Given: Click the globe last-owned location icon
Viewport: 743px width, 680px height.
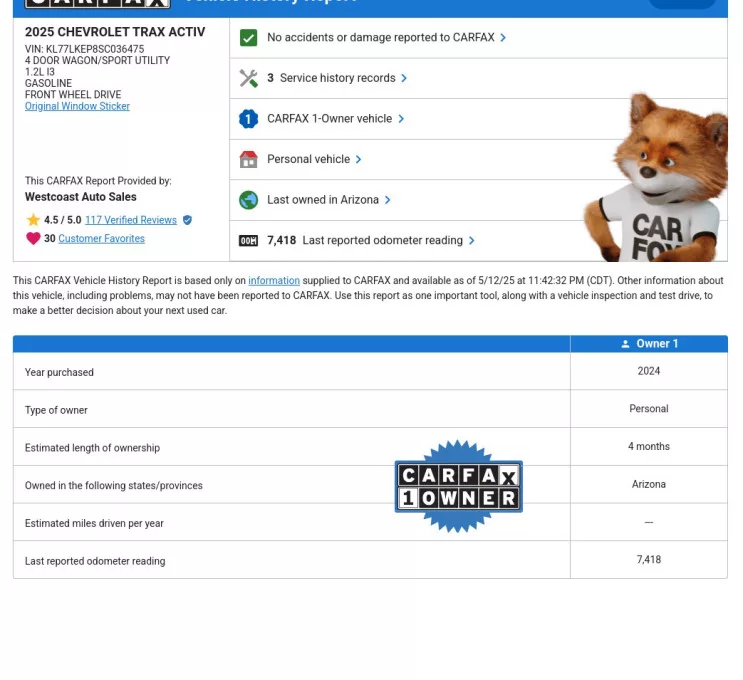Looking at the screenshot, I should point(249,200).
